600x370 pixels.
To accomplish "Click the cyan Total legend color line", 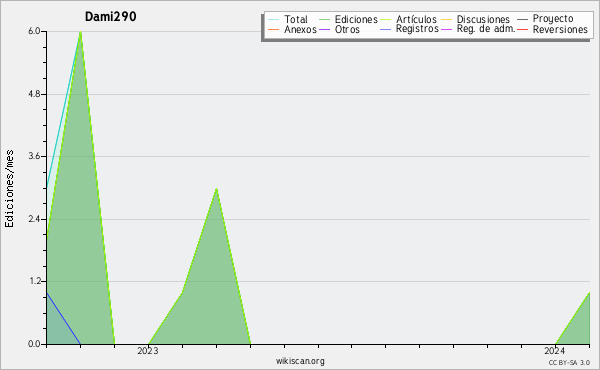I will click(x=274, y=19).
